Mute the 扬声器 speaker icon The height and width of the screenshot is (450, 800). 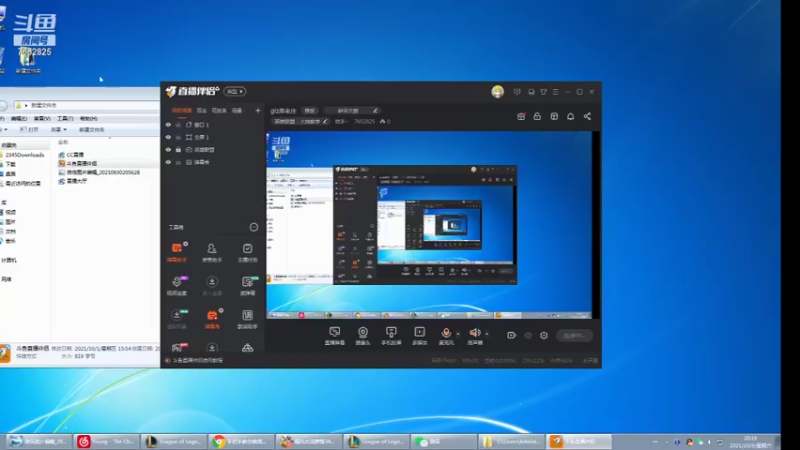tap(474, 333)
